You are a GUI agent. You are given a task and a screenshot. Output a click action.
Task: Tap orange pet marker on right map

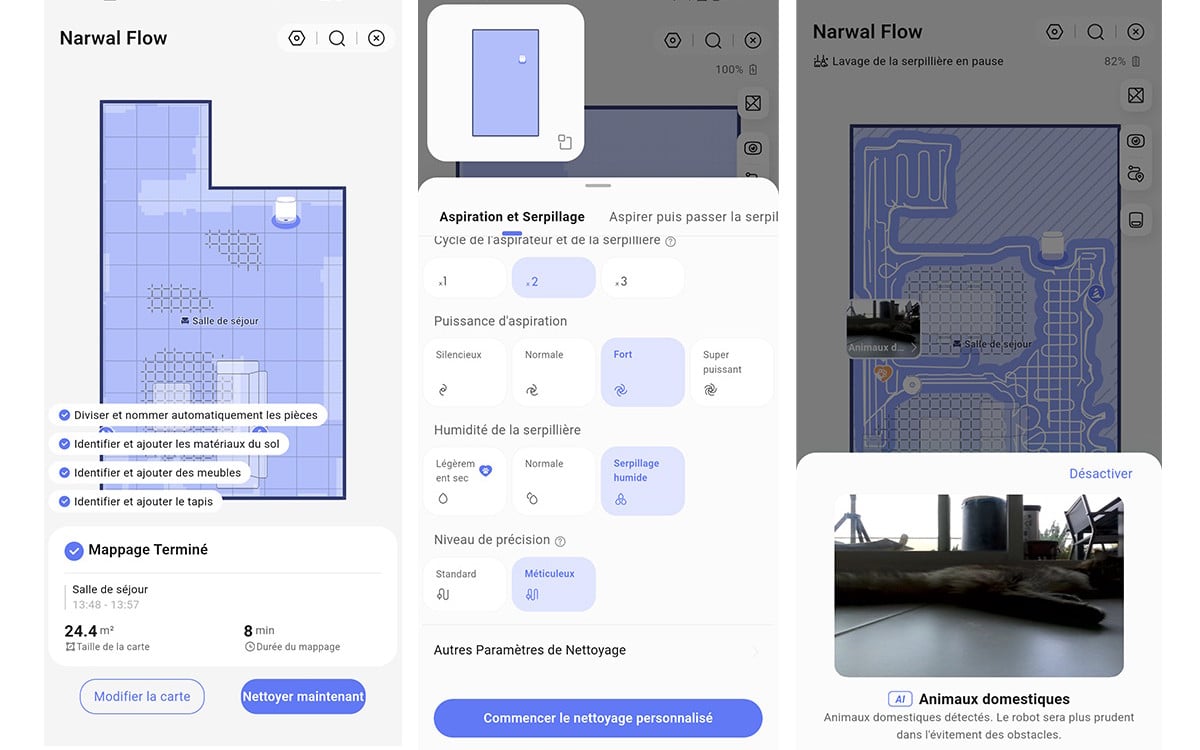click(883, 373)
